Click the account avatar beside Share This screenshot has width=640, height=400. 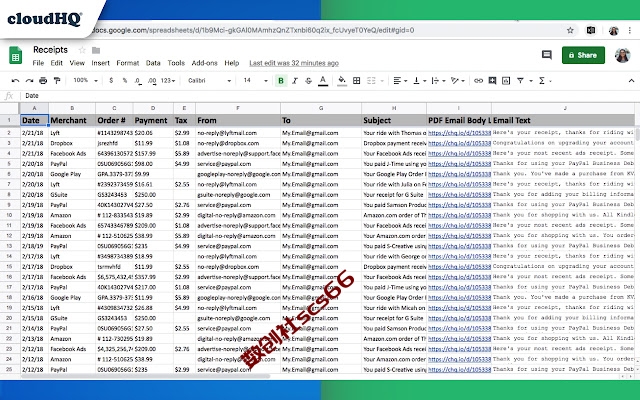click(622, 55)
